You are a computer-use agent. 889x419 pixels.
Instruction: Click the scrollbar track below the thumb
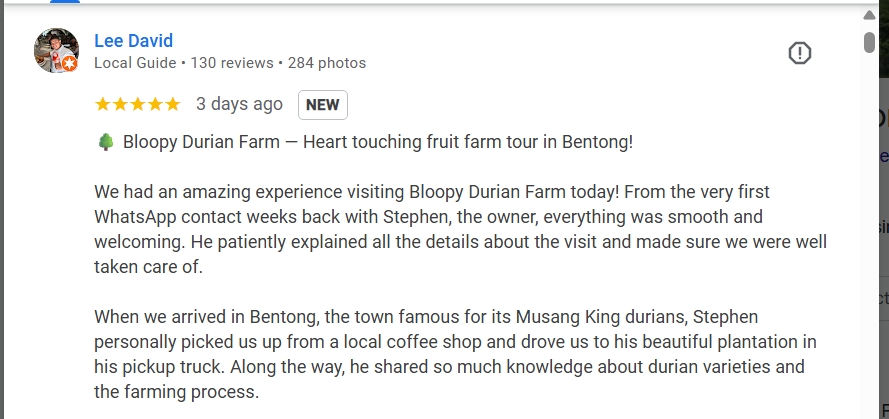click(x=869, y=250)
